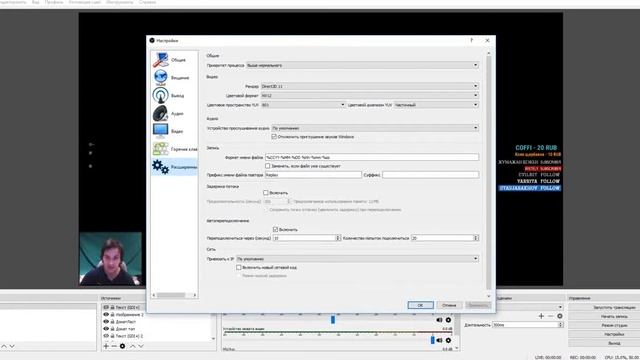640x360 pixels.
Task: Hide the Изображение 2 source eye icon
Action: 106,315
